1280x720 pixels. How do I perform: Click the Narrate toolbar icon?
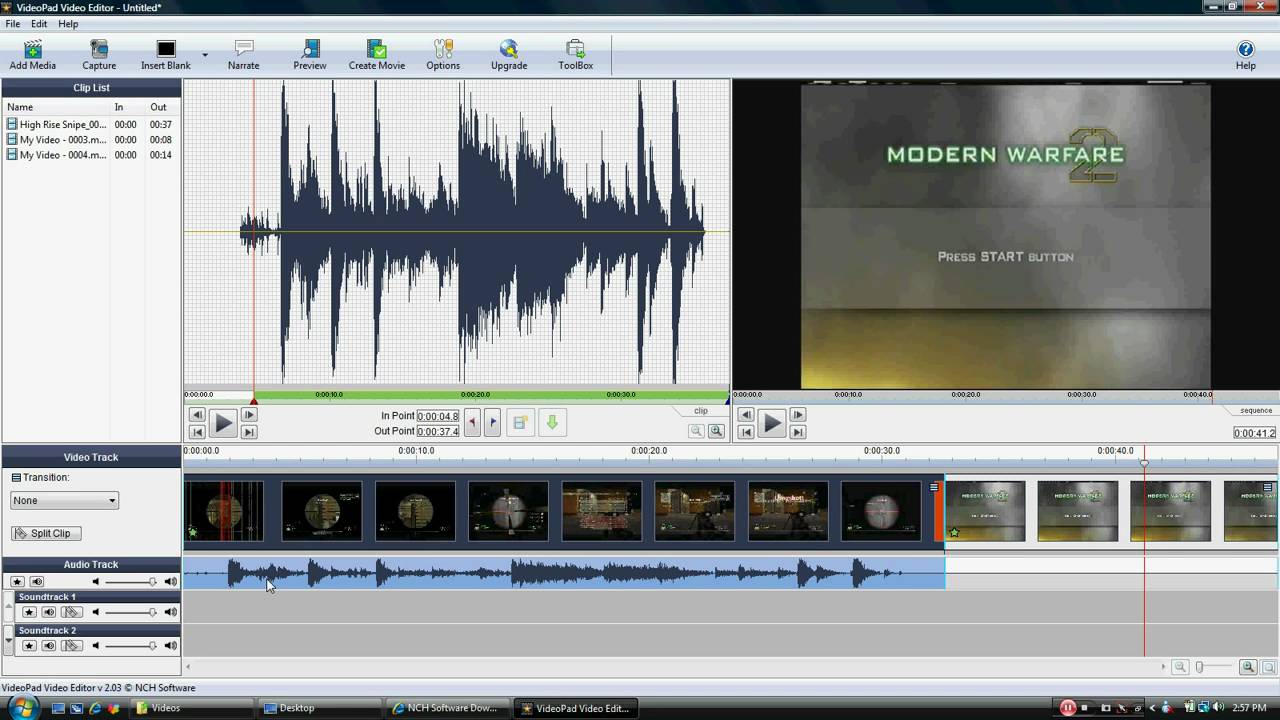coord(243,54)
